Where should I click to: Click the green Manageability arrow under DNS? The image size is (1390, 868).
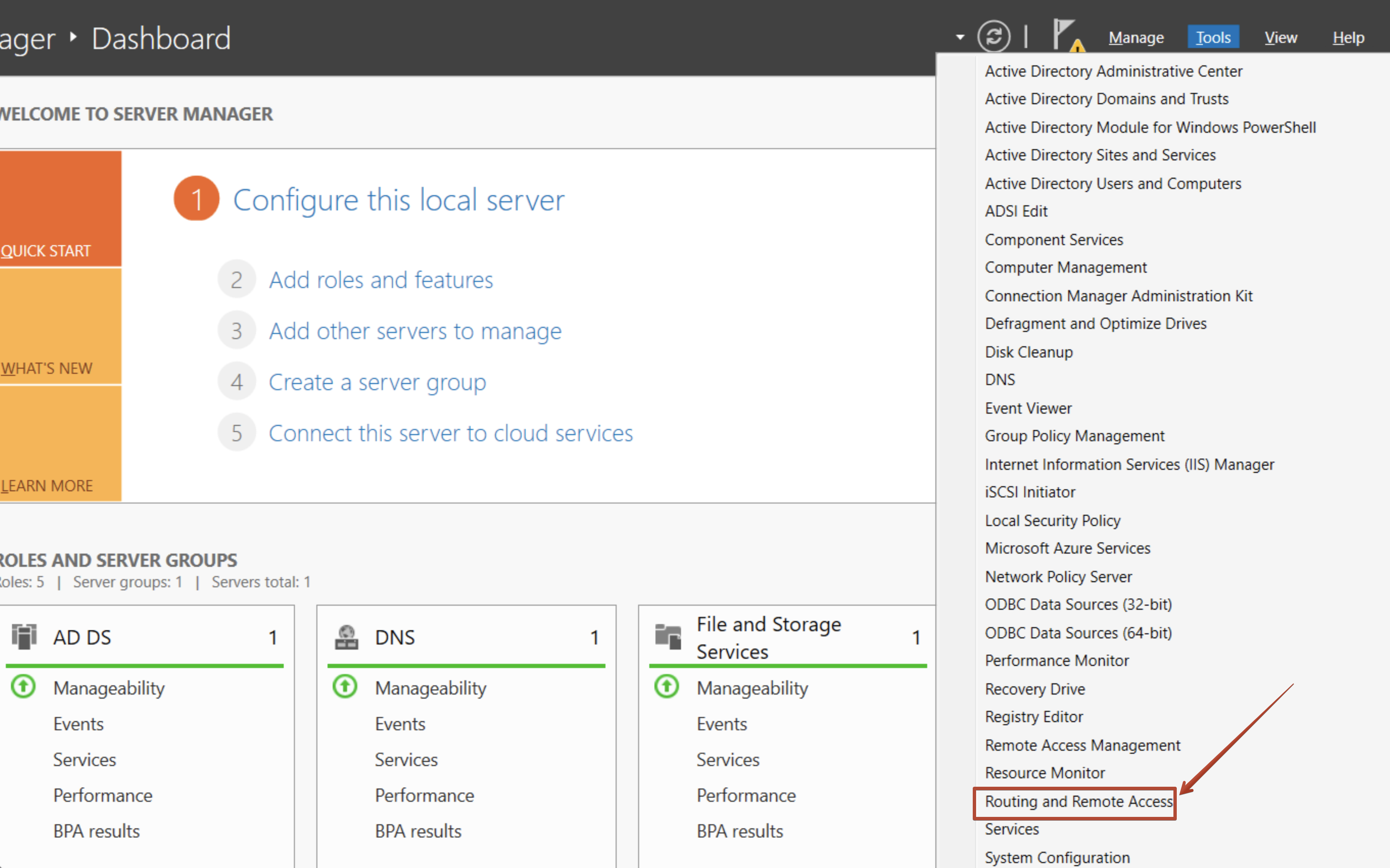[344, 686]
